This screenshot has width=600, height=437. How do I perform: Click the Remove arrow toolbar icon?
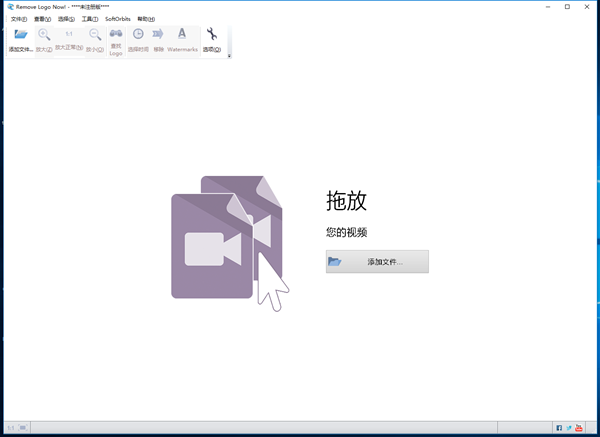(x=158, y=34)
